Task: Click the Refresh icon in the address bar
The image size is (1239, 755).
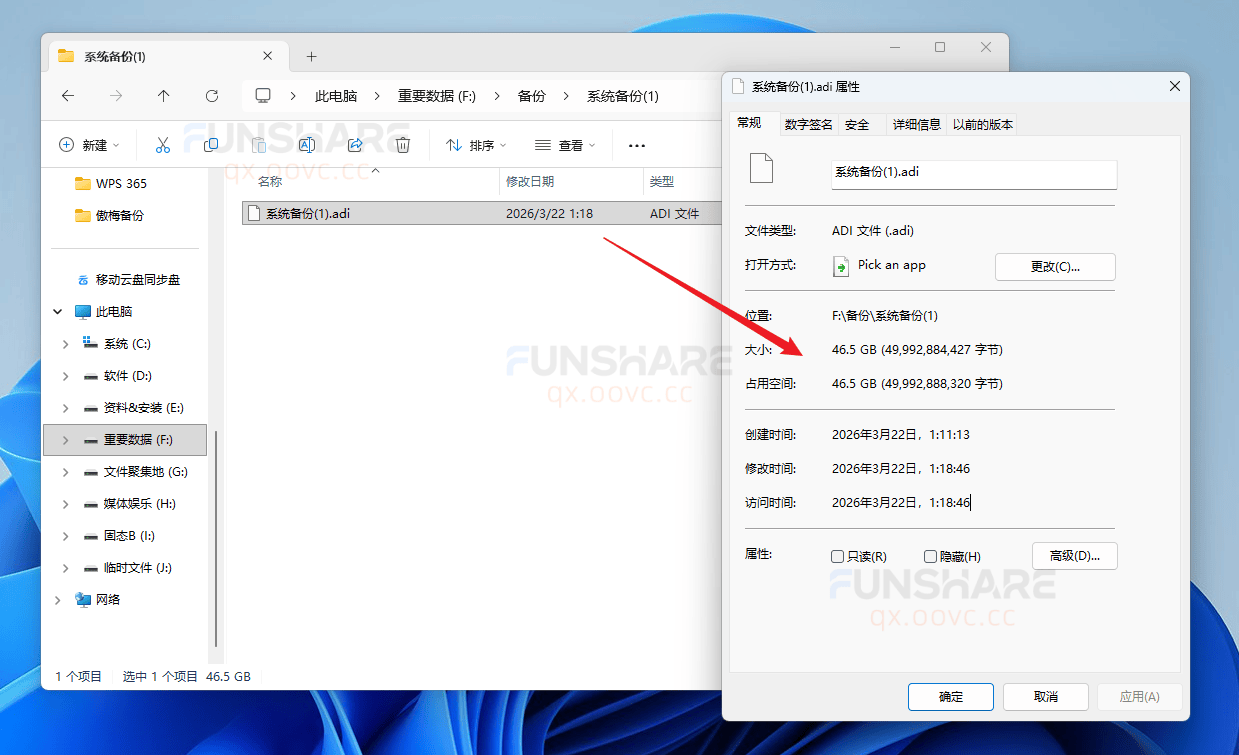Action: (x=211, y=96)
